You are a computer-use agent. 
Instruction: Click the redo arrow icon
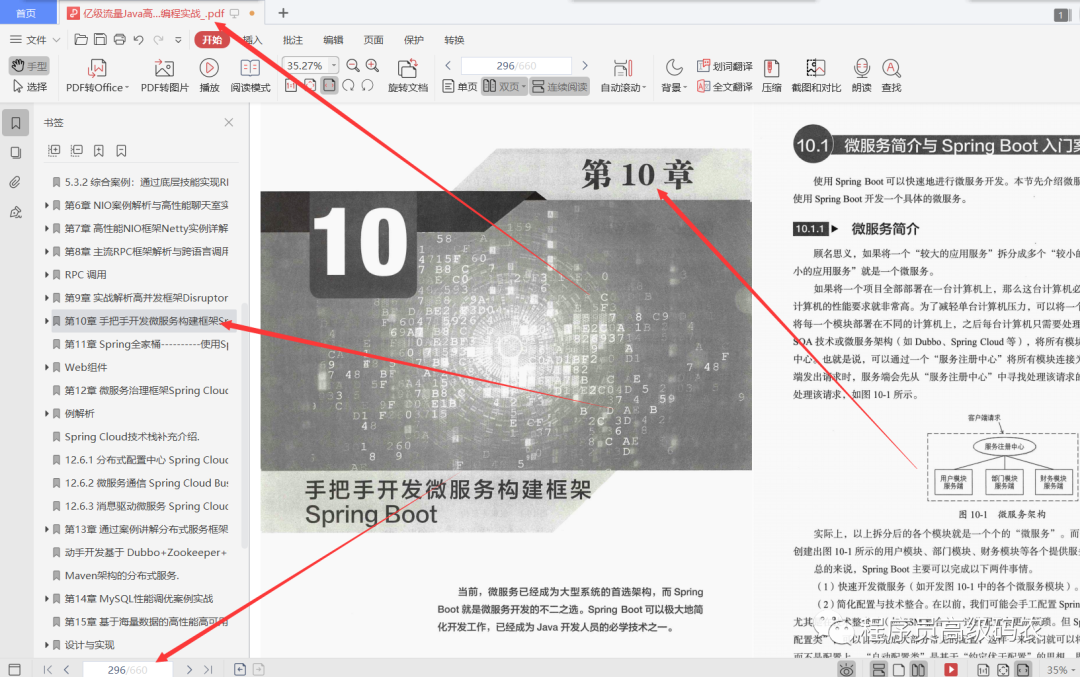158,40
